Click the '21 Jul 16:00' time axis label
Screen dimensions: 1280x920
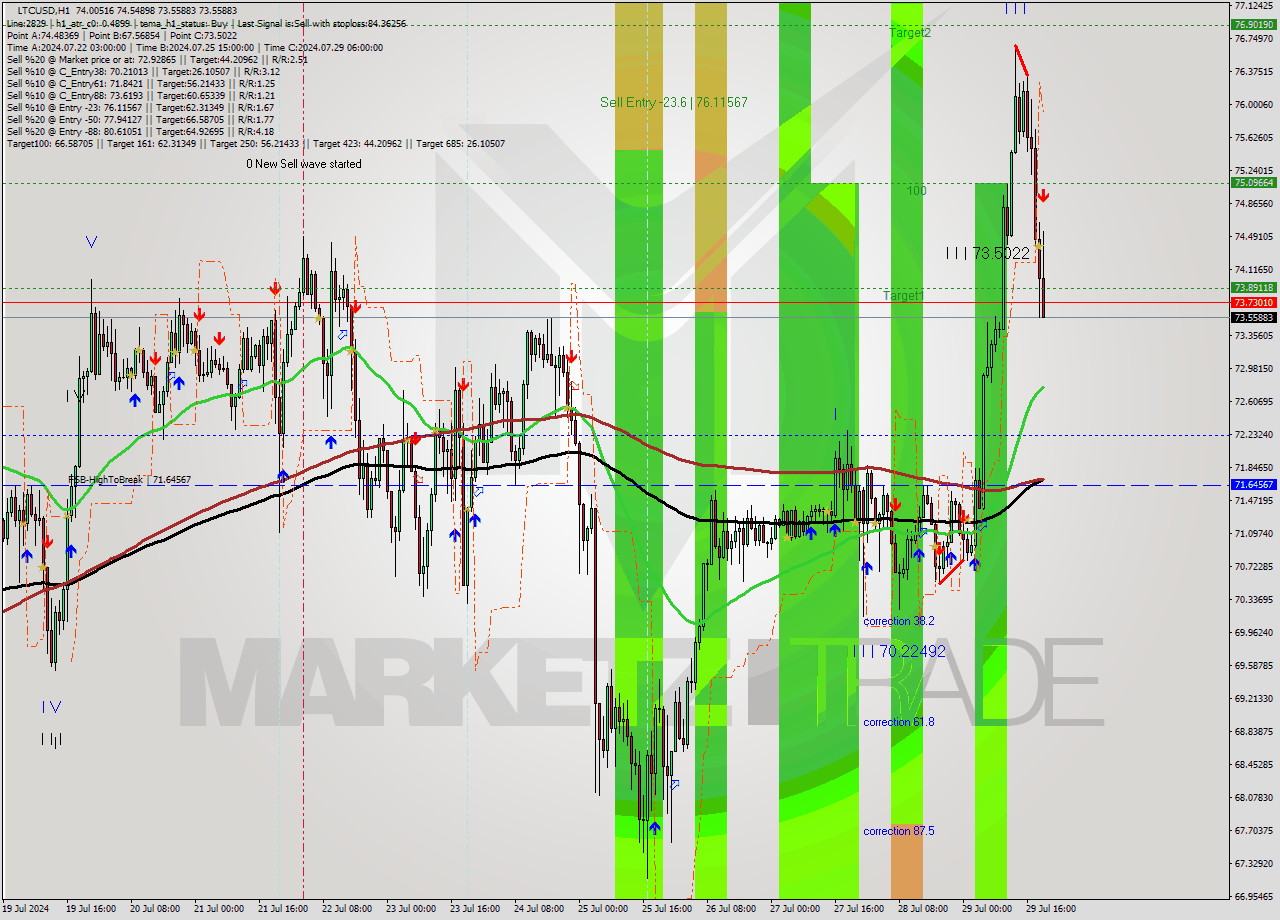283,909
